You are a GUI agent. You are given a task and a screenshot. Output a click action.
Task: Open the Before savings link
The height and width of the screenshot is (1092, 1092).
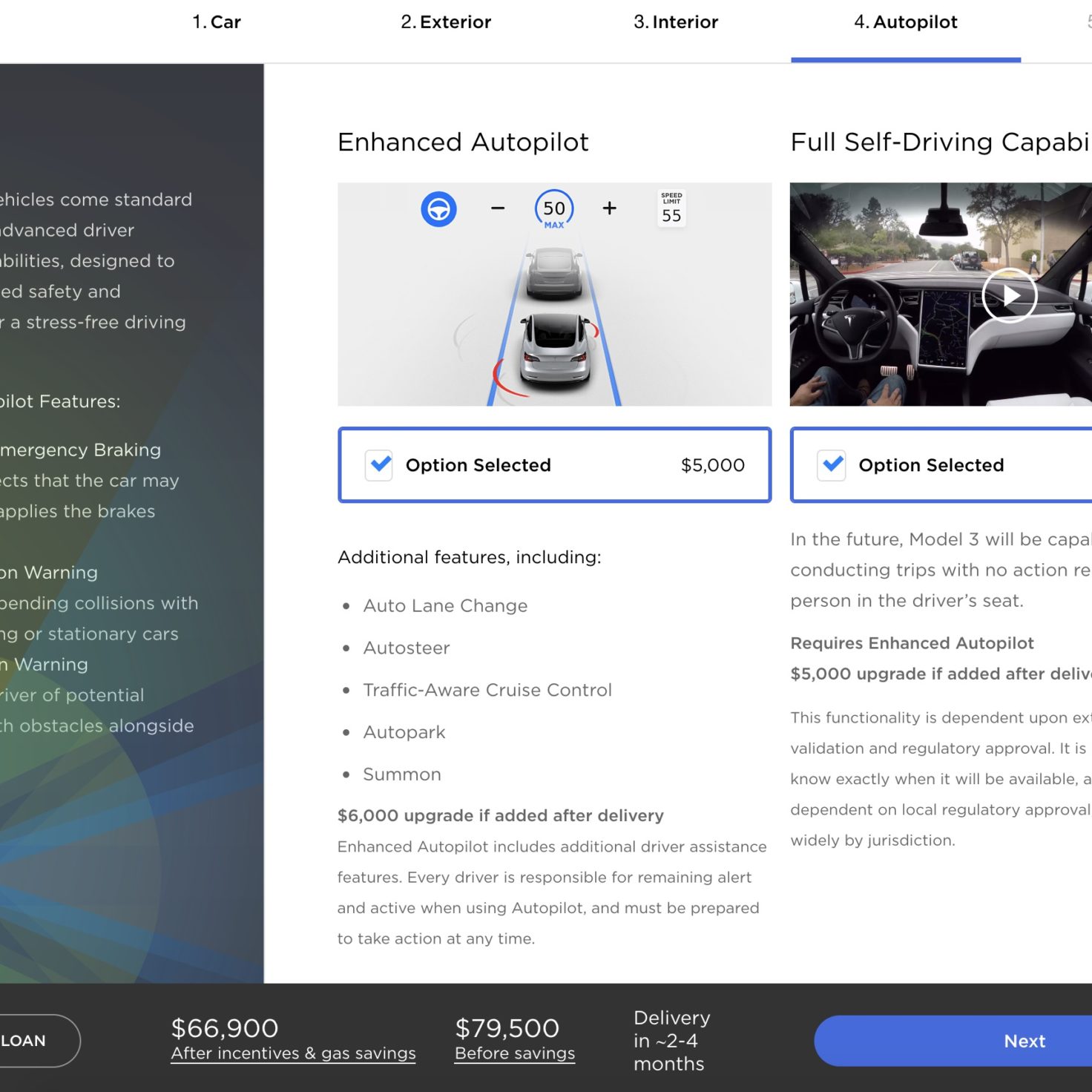click(515, 1053)
